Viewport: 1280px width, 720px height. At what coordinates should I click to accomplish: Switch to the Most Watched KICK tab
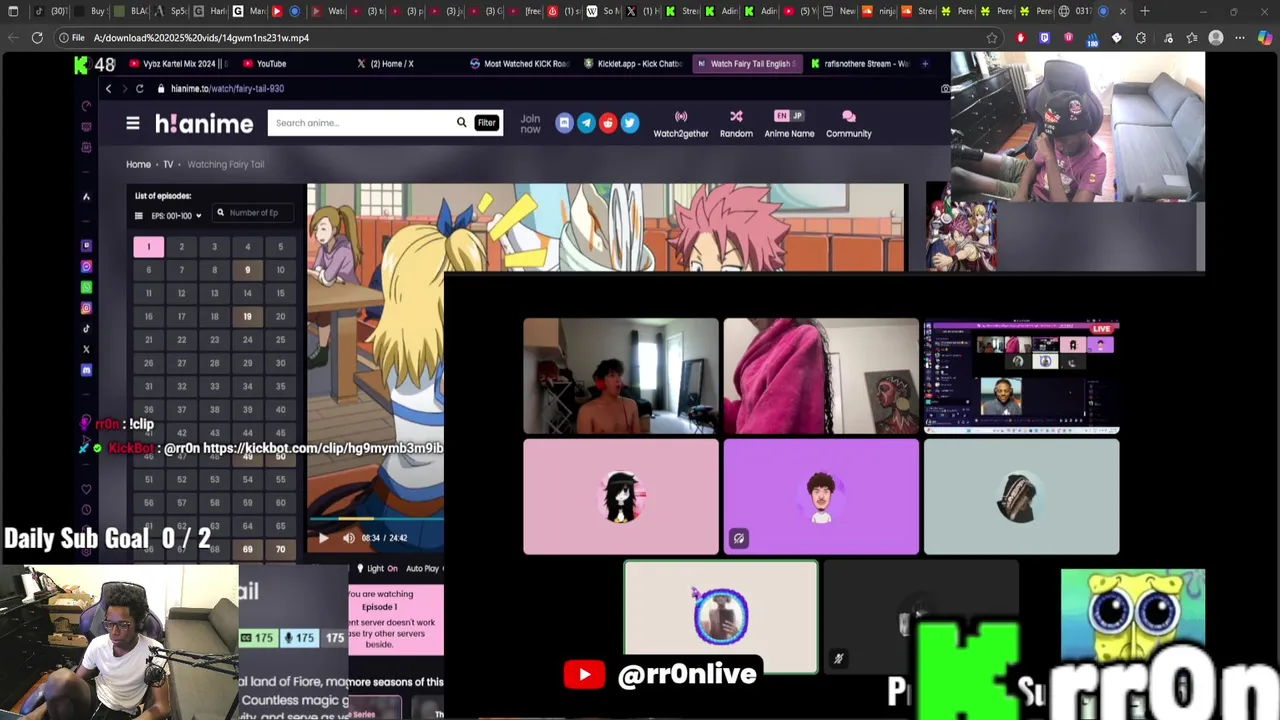point(518,63)
